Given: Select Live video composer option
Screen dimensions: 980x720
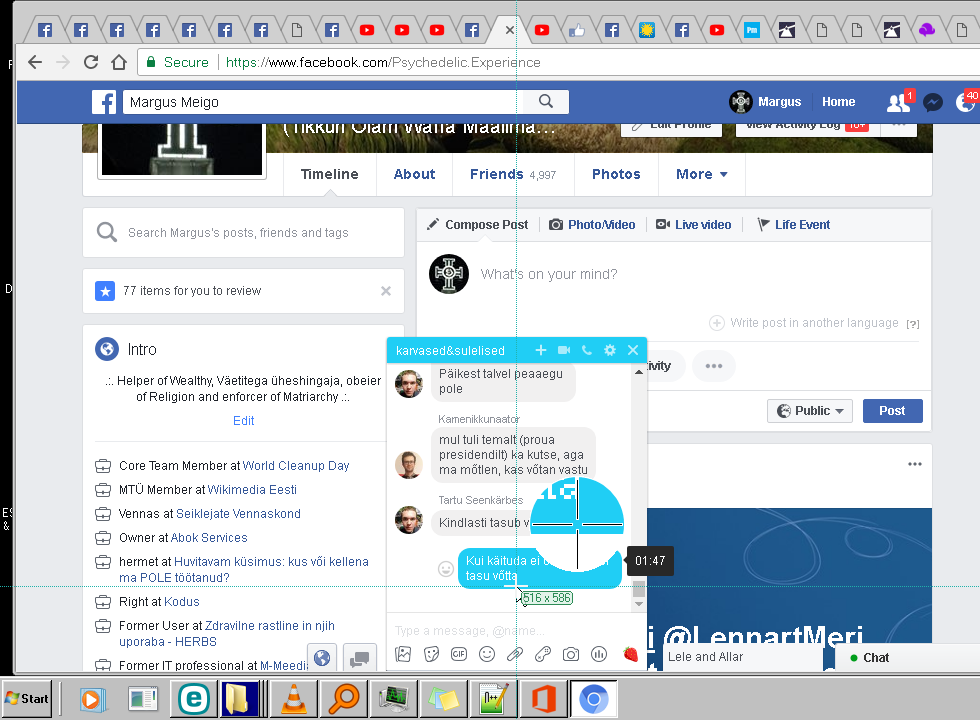Looking at the screenshot, I should [x=693, y=224].
